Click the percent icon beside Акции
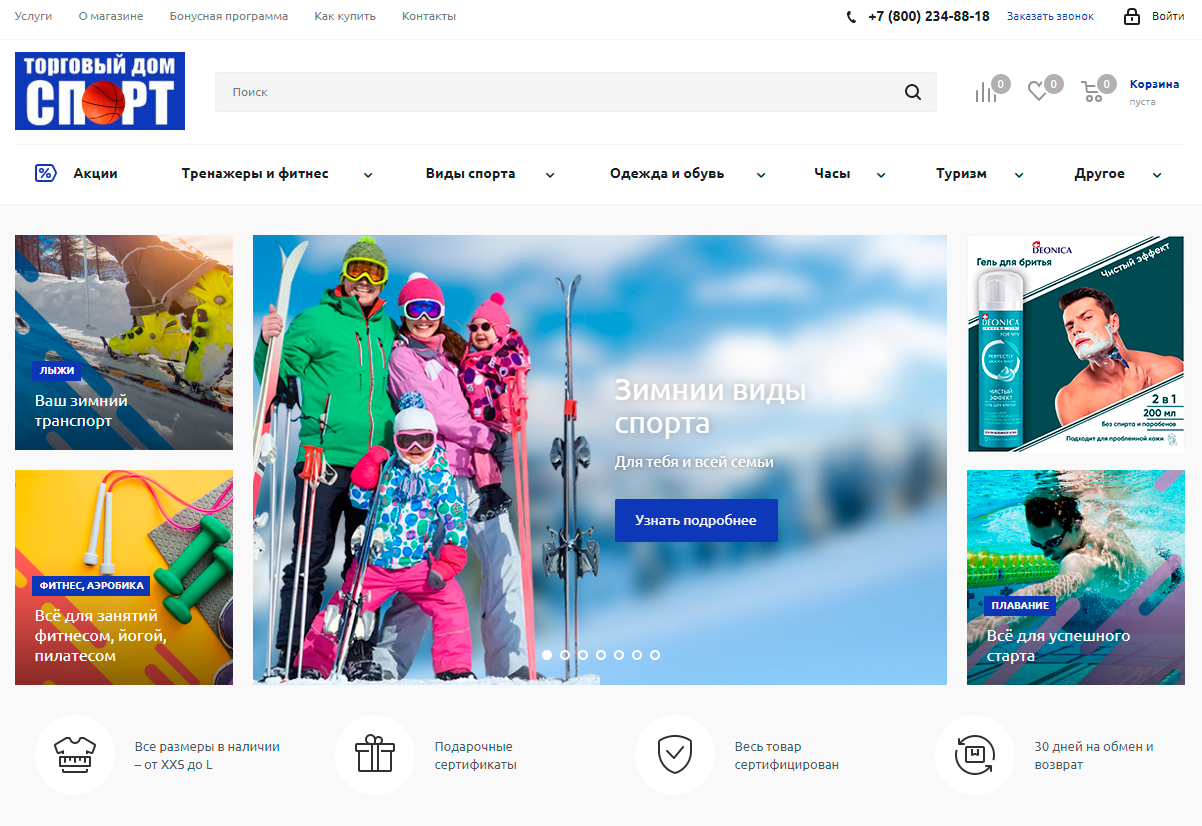This screenshot has width=1202, height=826. pyautogui.click(x=45, y=173)
